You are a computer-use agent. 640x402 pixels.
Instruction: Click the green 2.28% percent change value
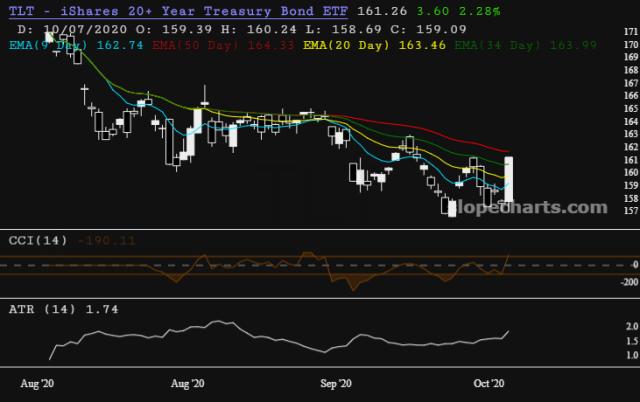point(481,11)
